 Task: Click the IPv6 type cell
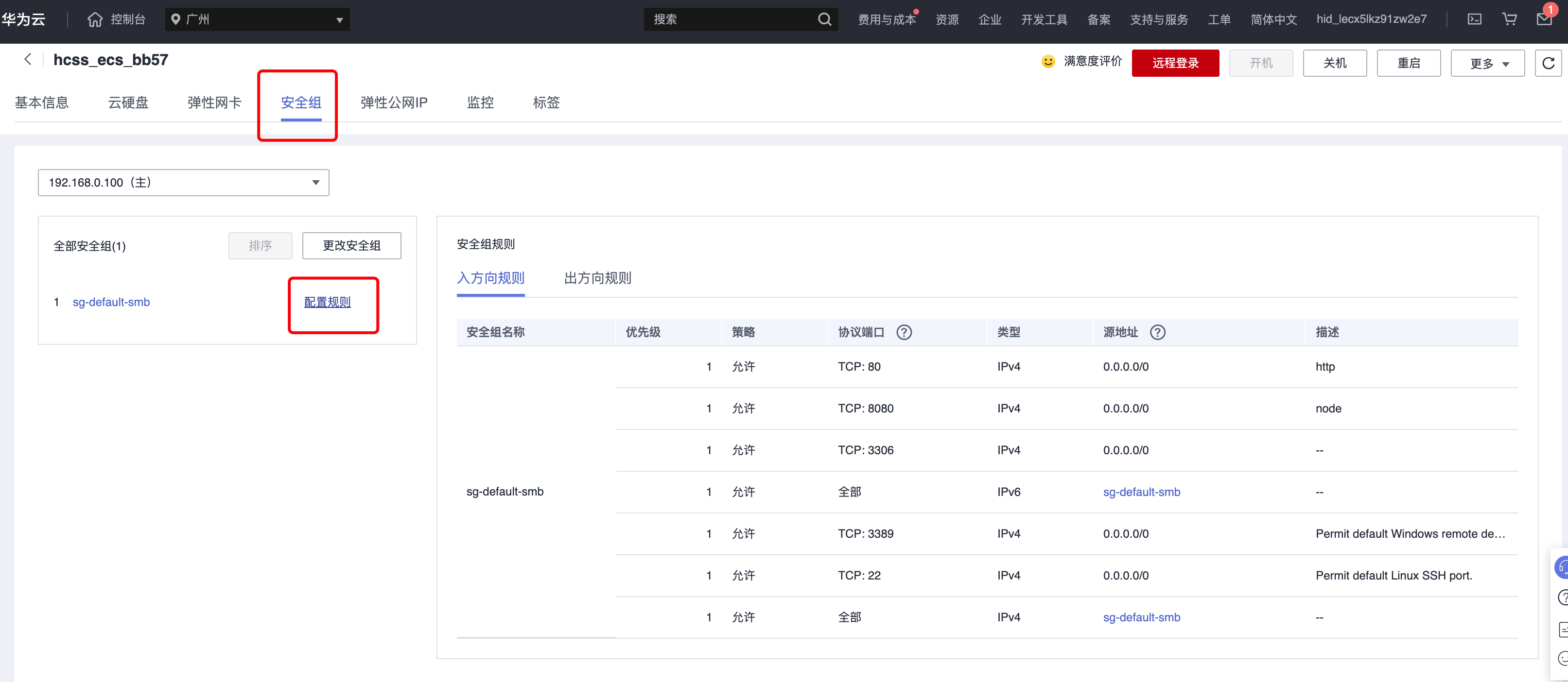[x=1009, y=492]
